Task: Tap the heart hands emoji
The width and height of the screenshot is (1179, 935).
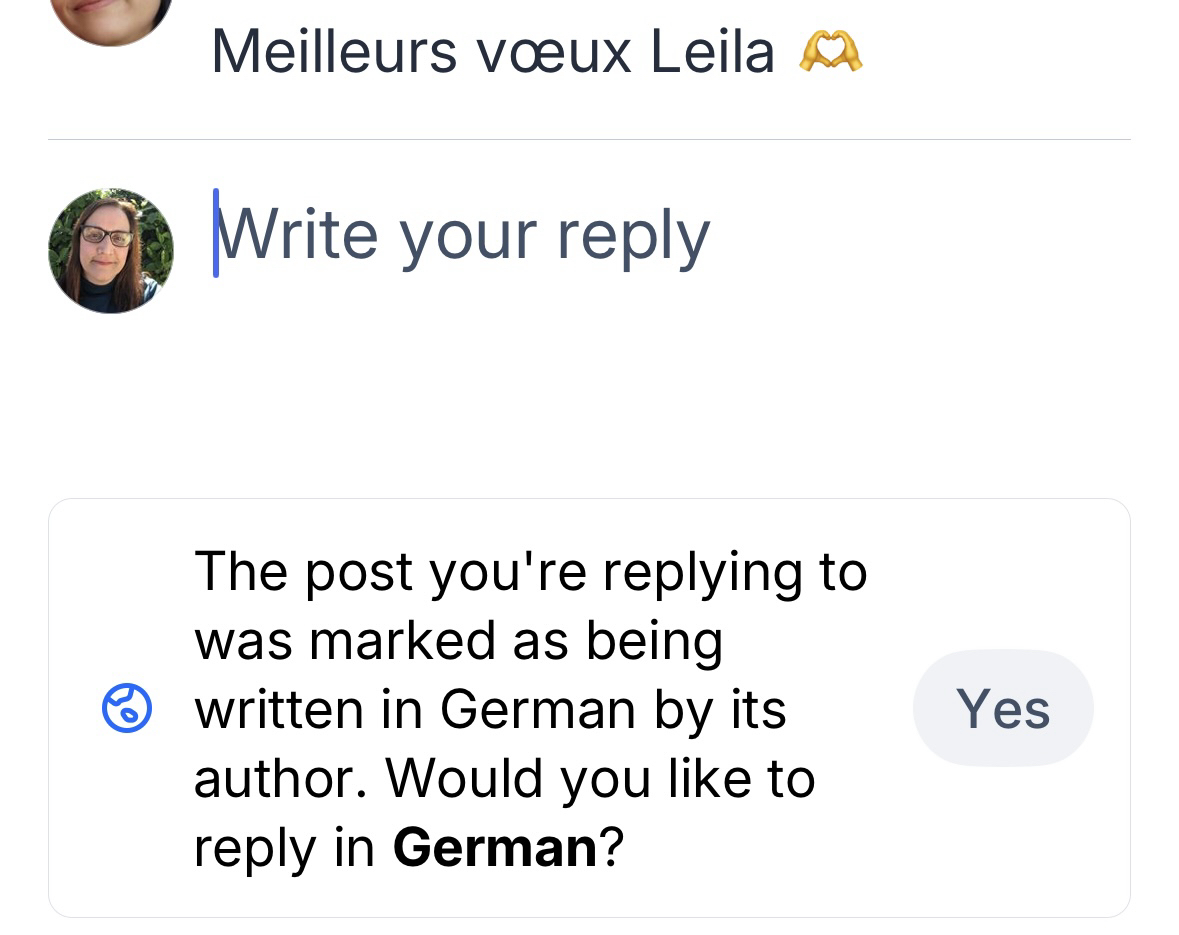Action: (830, 52)
